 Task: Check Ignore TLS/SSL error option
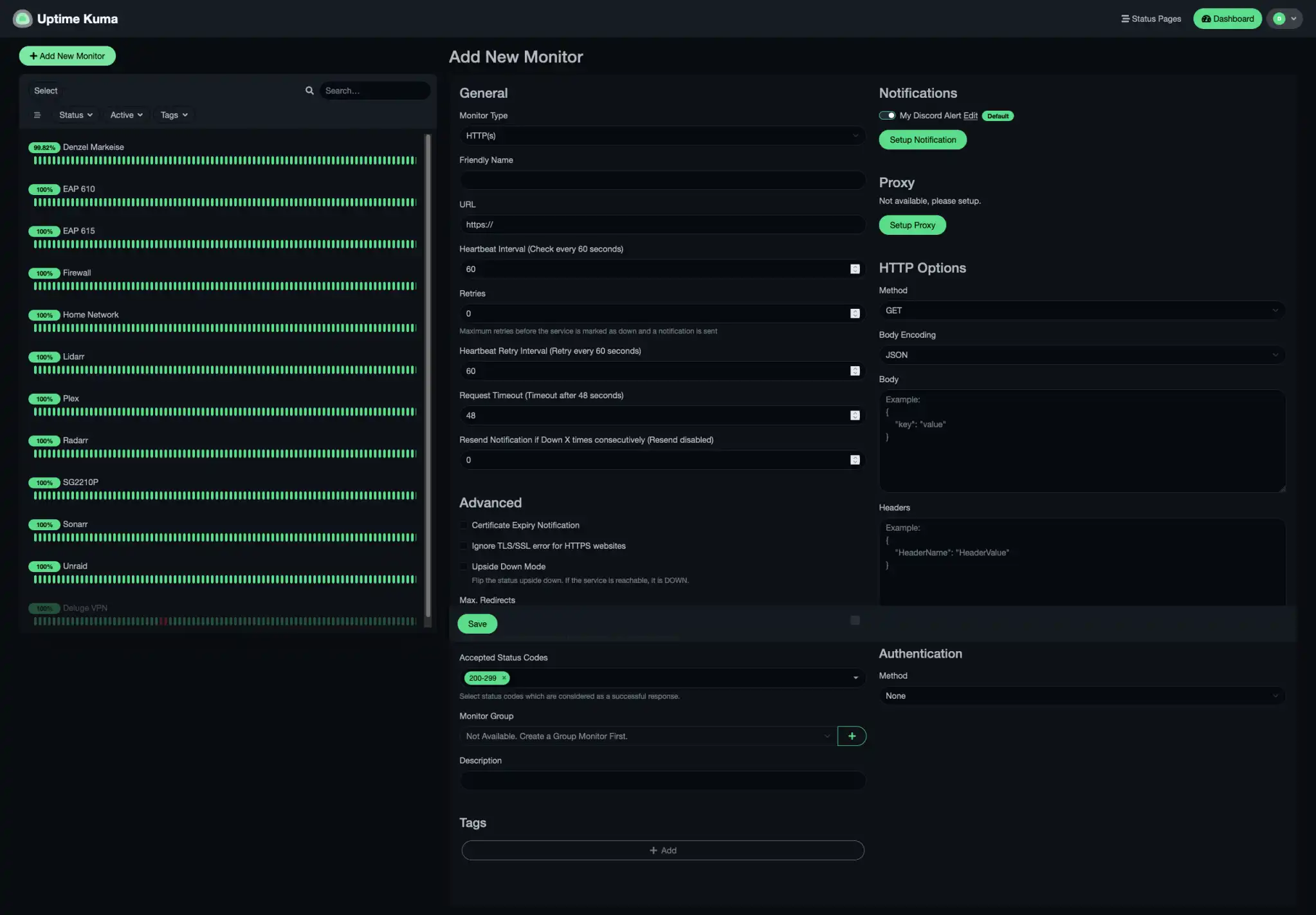(464, 546)
